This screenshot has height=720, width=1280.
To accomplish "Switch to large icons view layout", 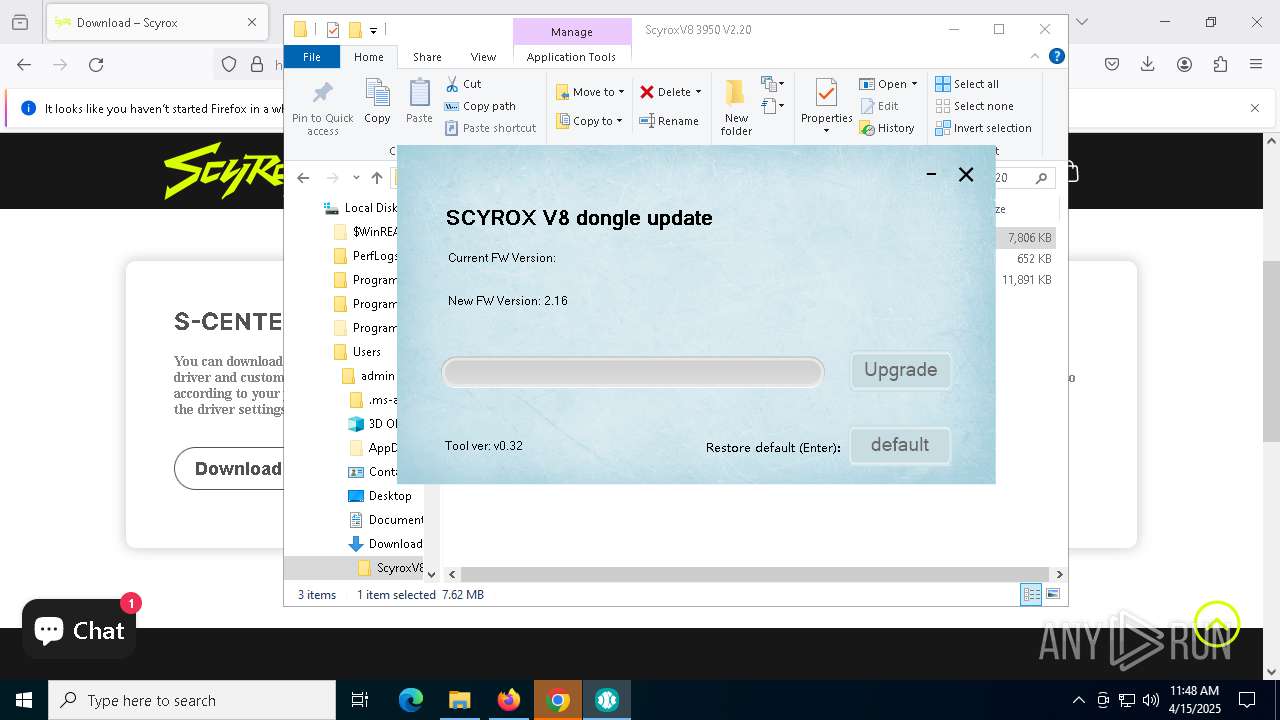I will 1052,594.
